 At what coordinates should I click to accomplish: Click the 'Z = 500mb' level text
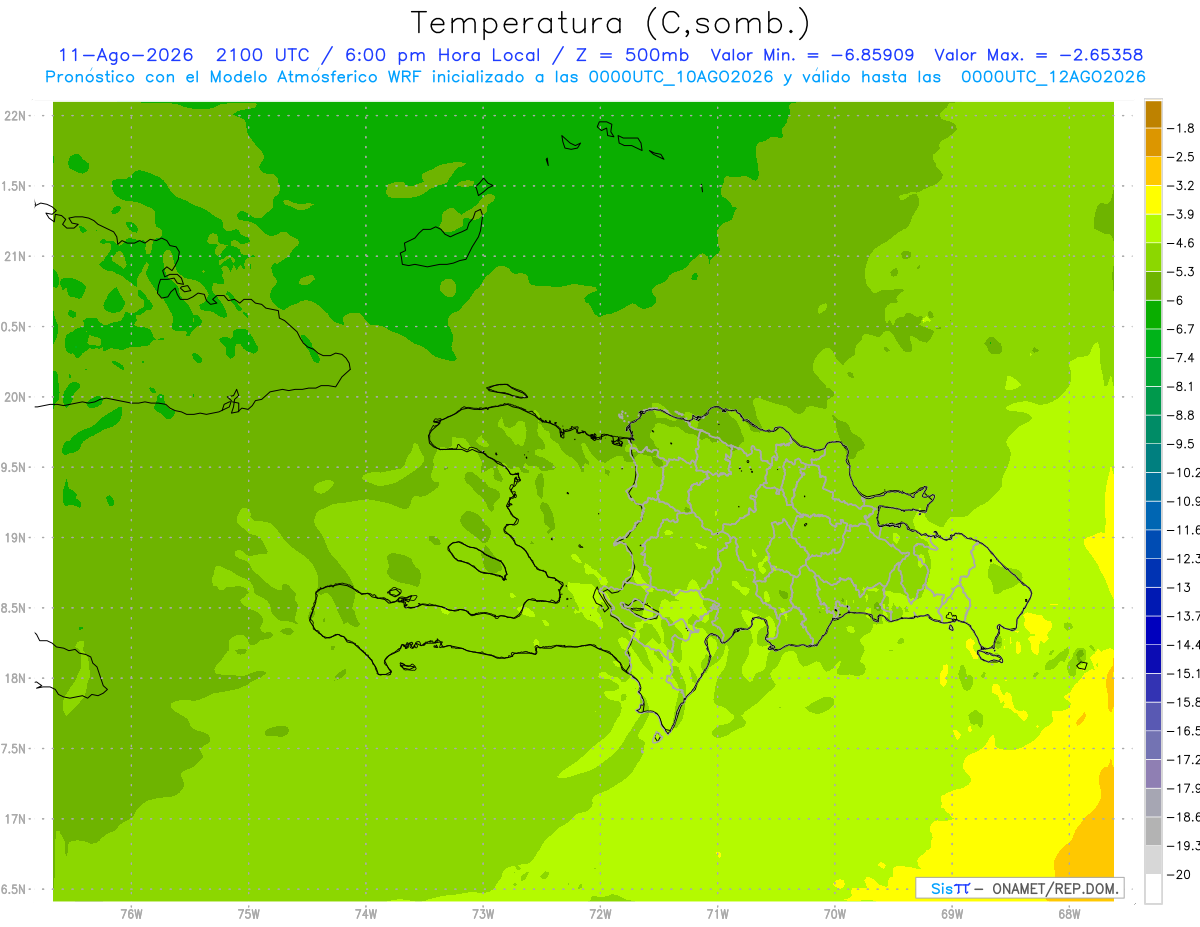click(x=630, y=55)
